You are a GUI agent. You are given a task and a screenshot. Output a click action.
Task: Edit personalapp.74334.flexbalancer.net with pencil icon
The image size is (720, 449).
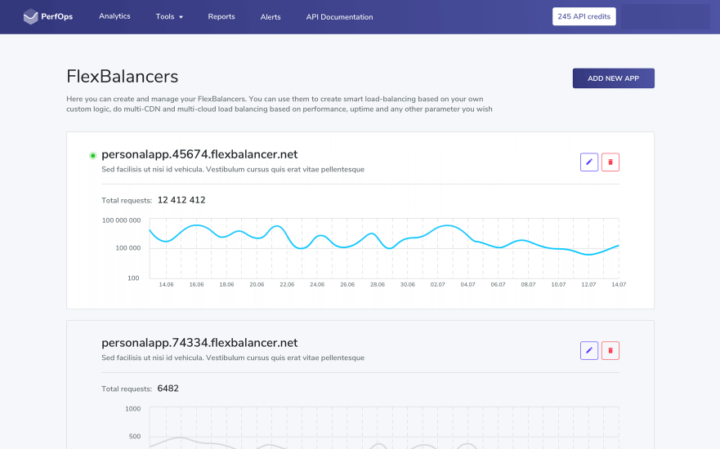tap(589, 351)
